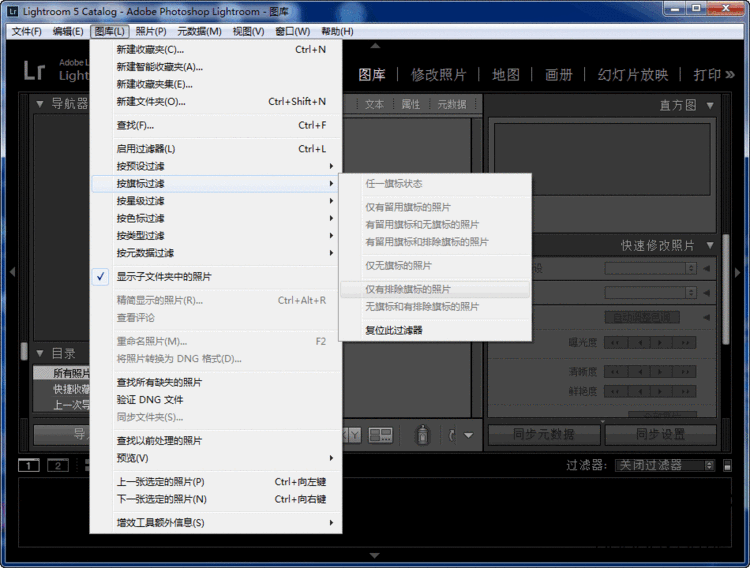Select 仅有排除旗标的照片 filter option

(435, 290)
